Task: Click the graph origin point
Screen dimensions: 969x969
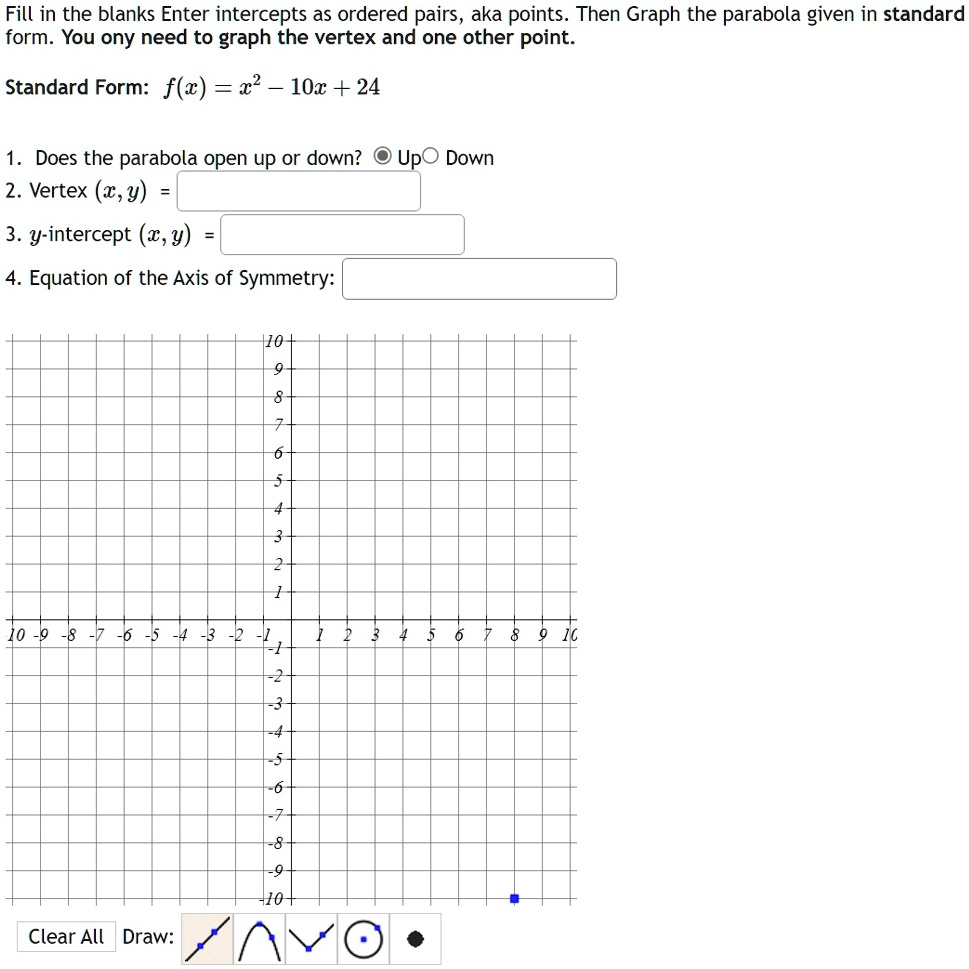Action: point(291,620)
